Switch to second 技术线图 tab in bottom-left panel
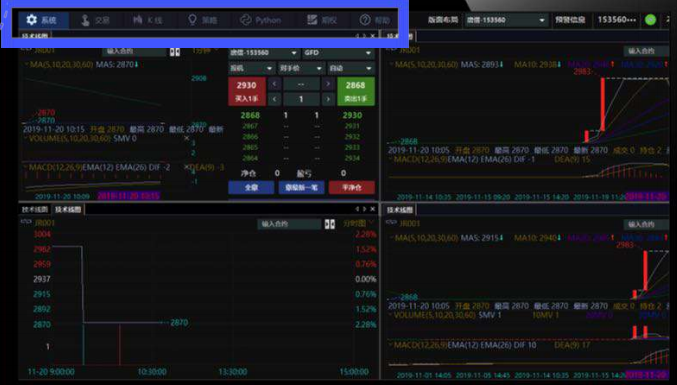677x385 pixels. (x=68, y=209)
